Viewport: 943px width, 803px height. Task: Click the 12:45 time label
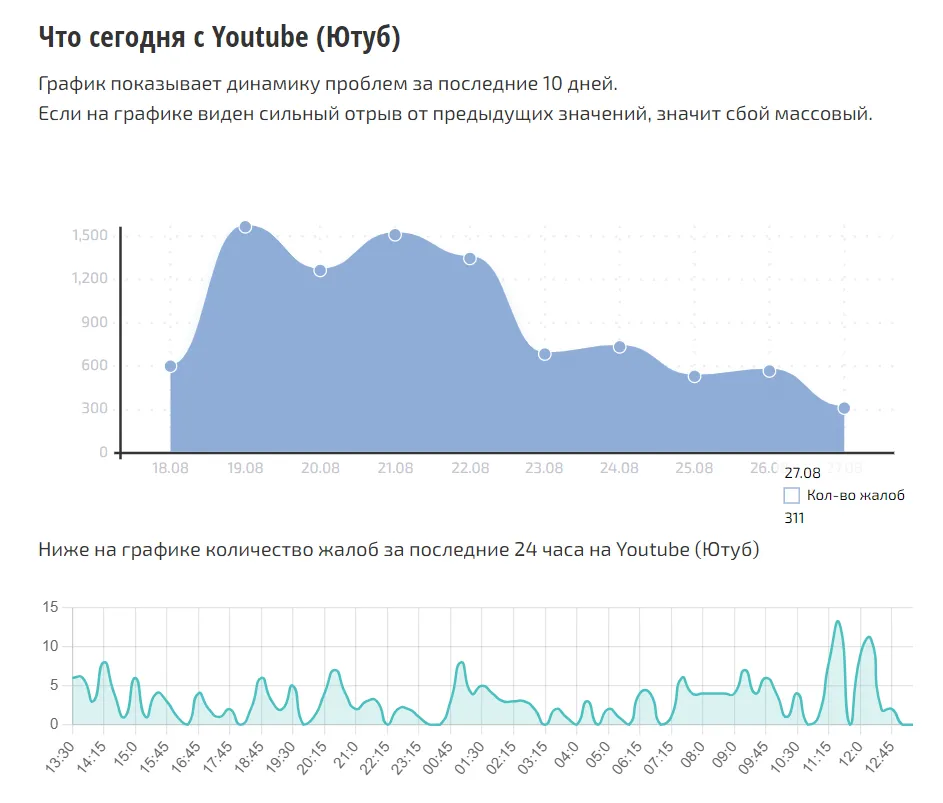coord(879,757)
